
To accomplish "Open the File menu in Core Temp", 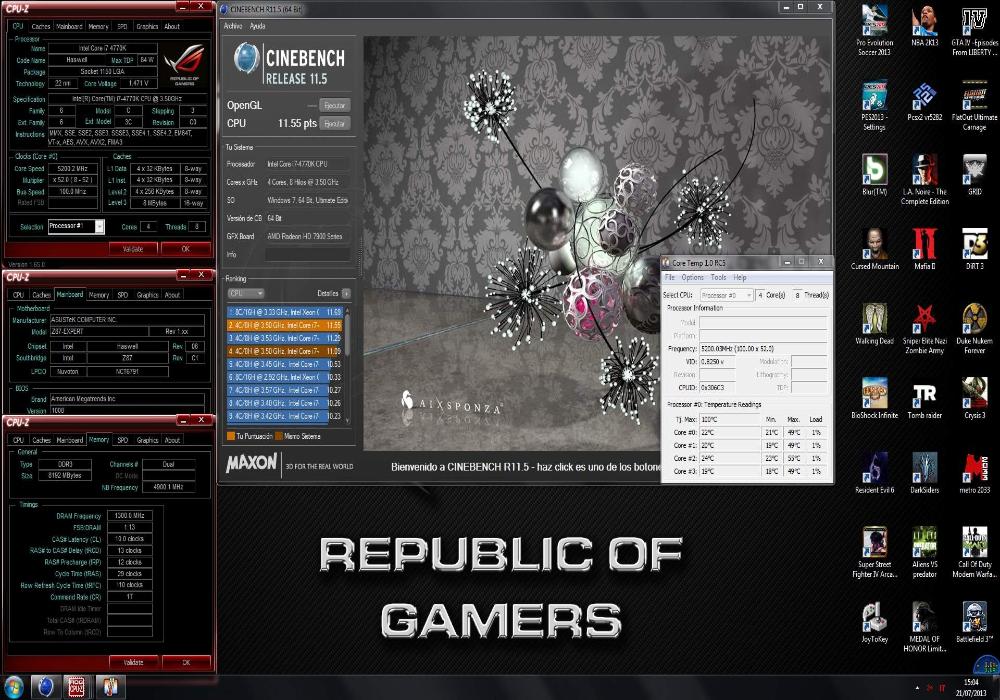I will tap(669, 277).
